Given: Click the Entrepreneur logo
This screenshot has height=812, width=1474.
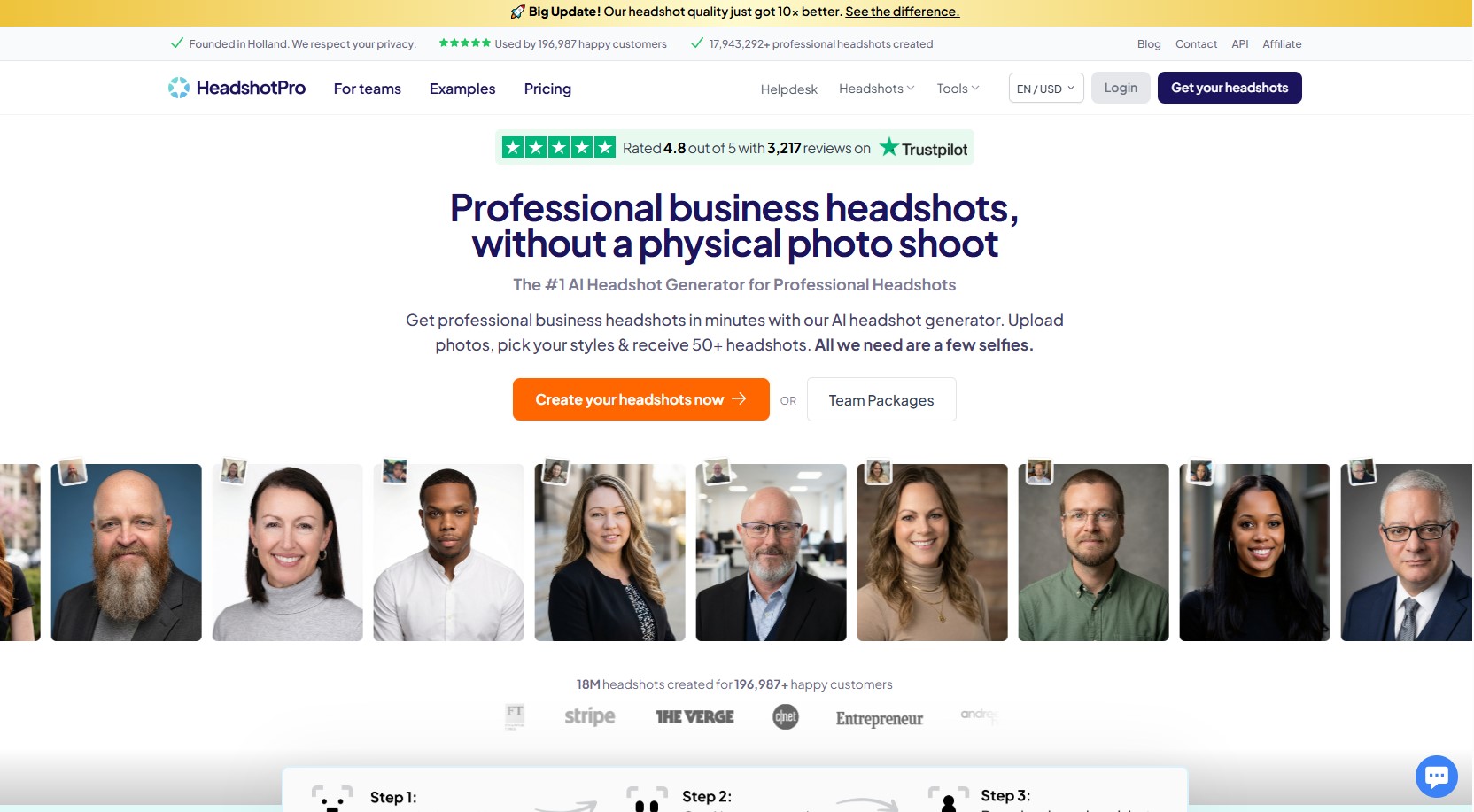Looking at the screenshot, I should (879, 718).
